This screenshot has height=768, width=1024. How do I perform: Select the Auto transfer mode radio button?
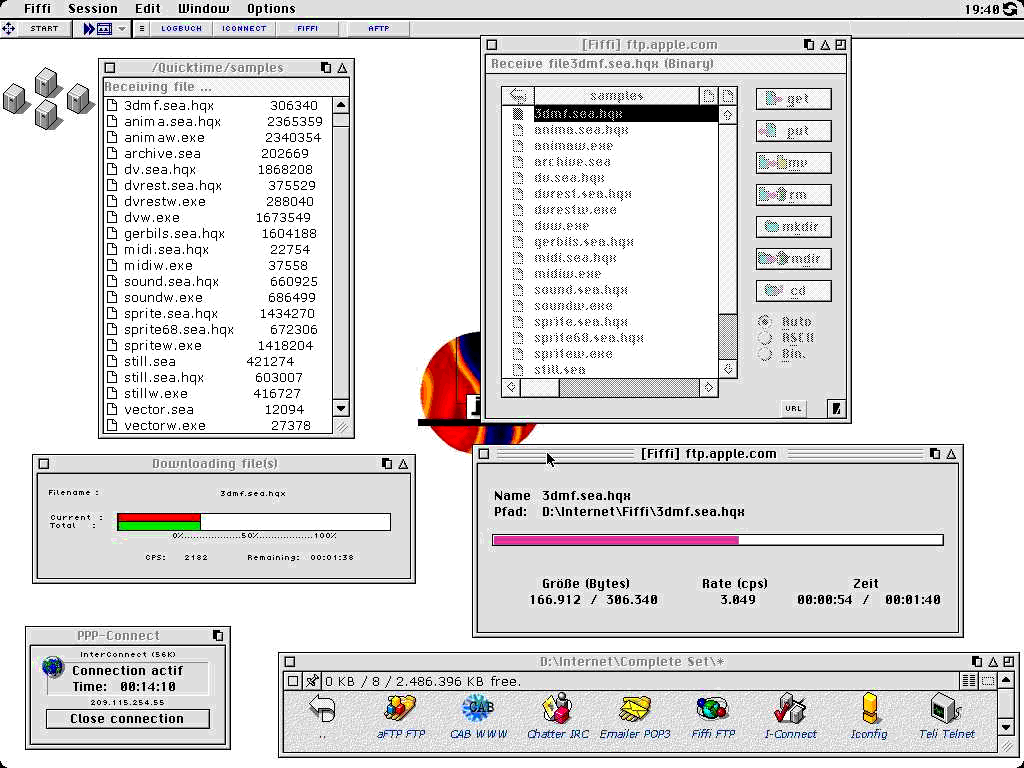click(x=765, y=321)
